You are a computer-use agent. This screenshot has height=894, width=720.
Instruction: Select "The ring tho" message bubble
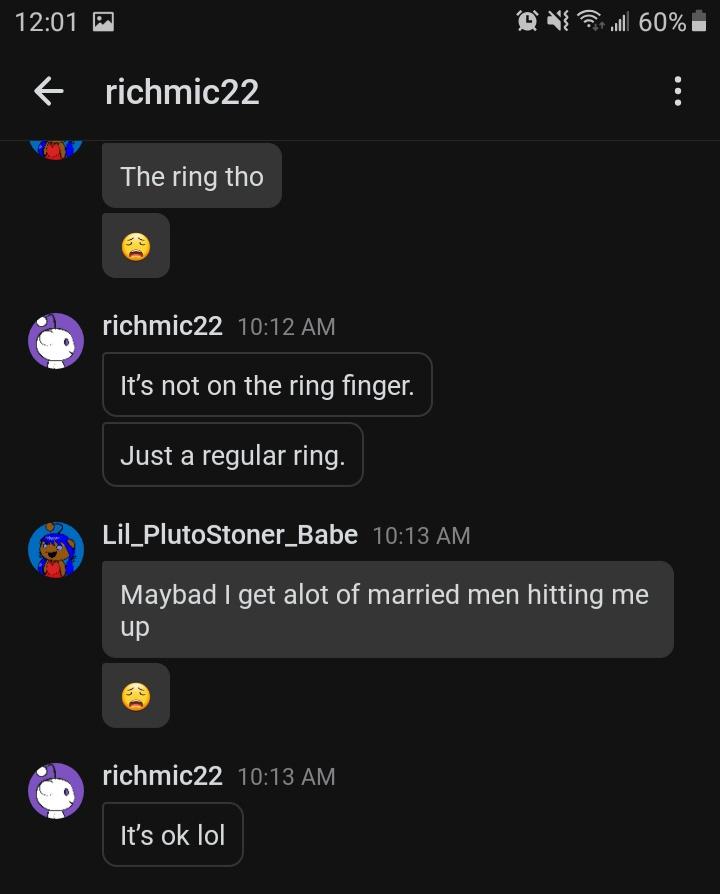click(192, 177)
